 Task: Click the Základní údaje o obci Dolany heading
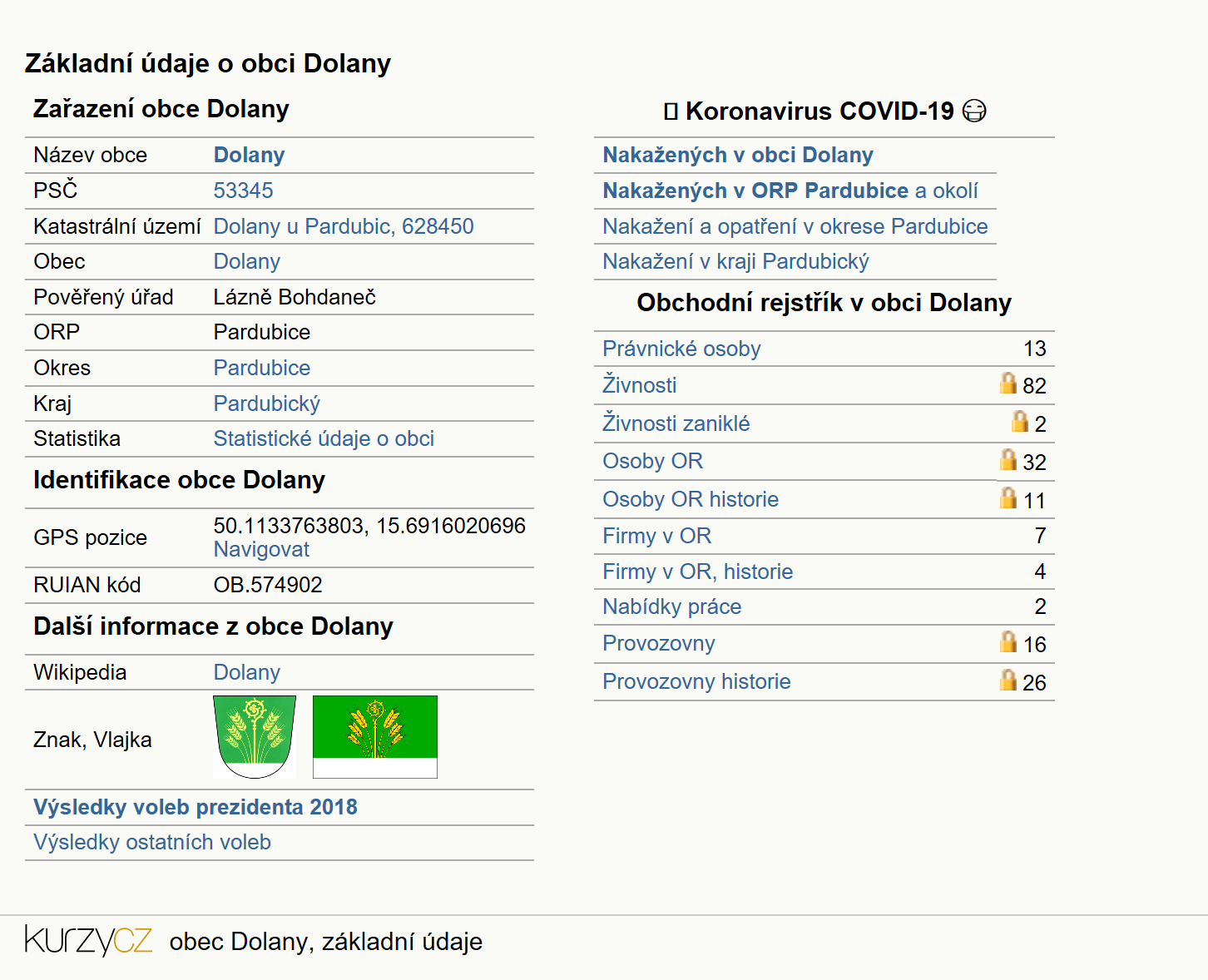pyautogui.click(x=208, y=63)
